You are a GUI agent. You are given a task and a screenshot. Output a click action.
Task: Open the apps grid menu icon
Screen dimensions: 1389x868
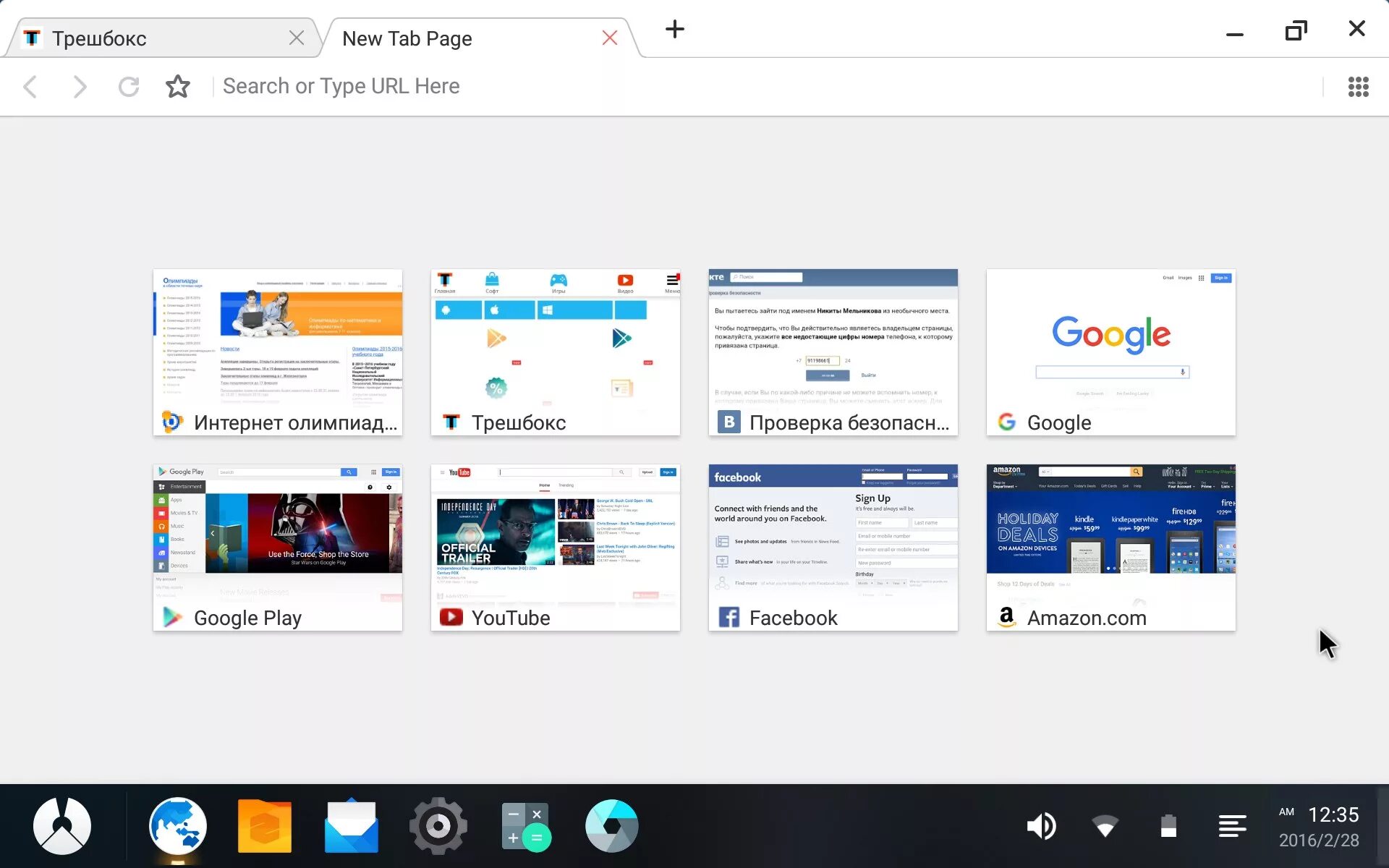click(1358, 87)
